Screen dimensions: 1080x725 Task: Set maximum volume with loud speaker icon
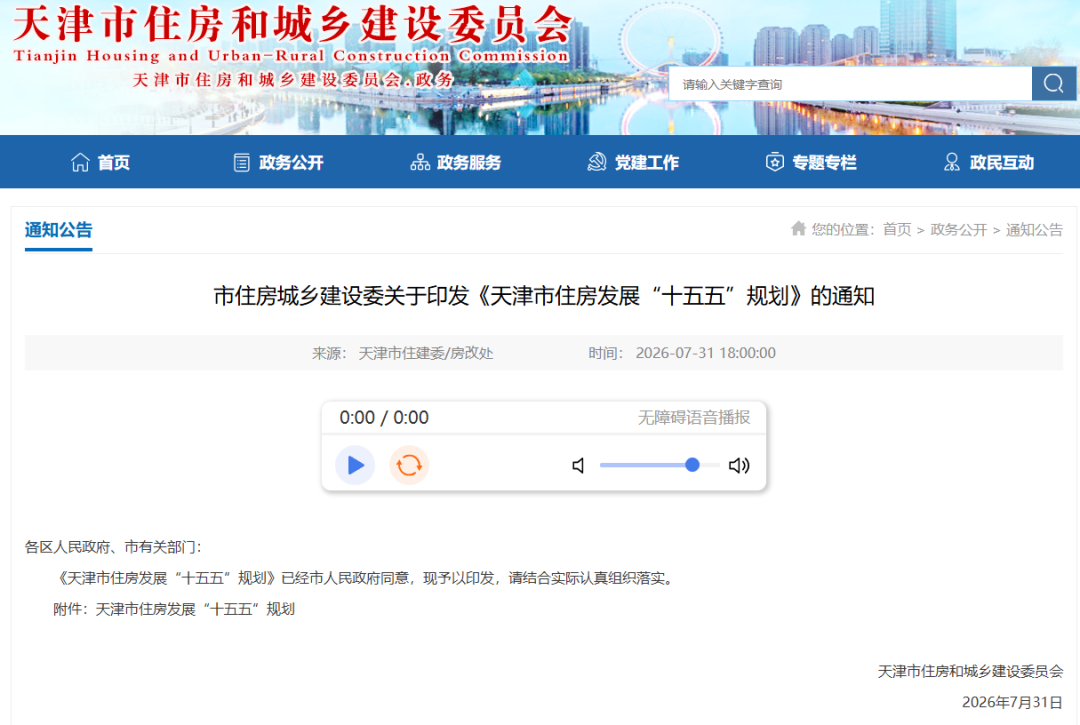click(x=739, y=466)
